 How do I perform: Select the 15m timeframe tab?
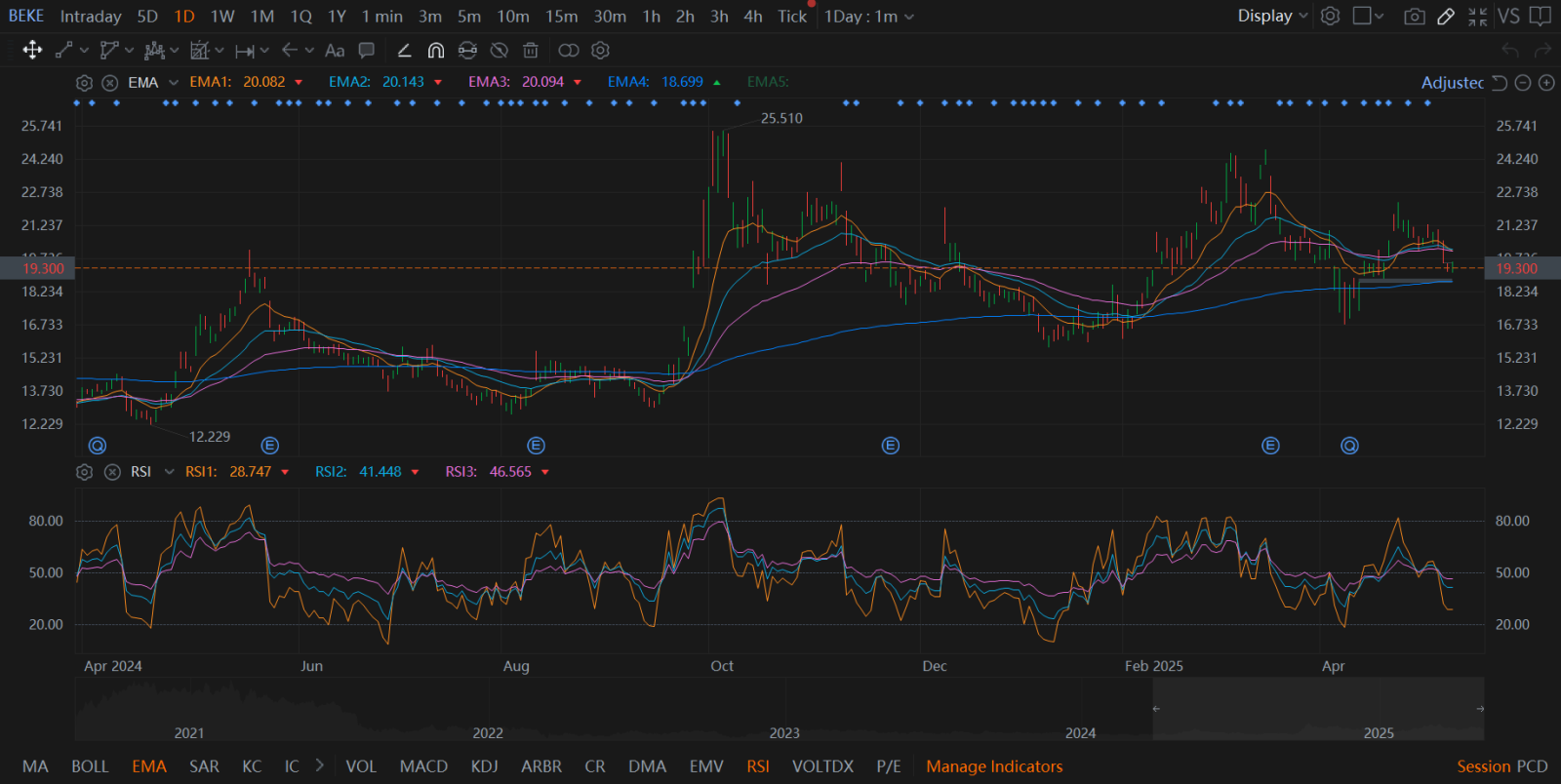(x=561, y=16)
